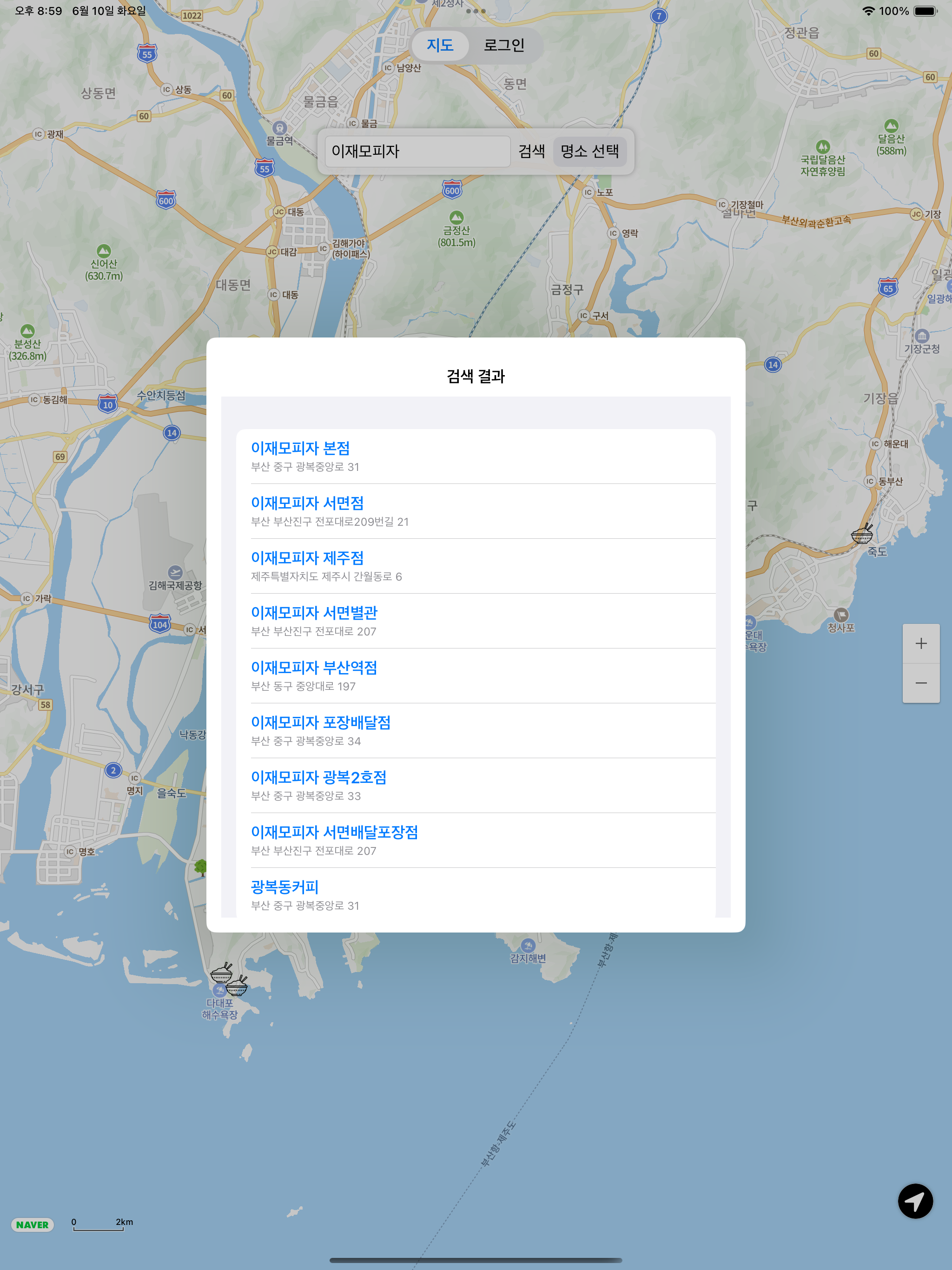The image size is (952, 1270).
Task: Tap the 을숙도 map label
Action: tap(172, 793)
